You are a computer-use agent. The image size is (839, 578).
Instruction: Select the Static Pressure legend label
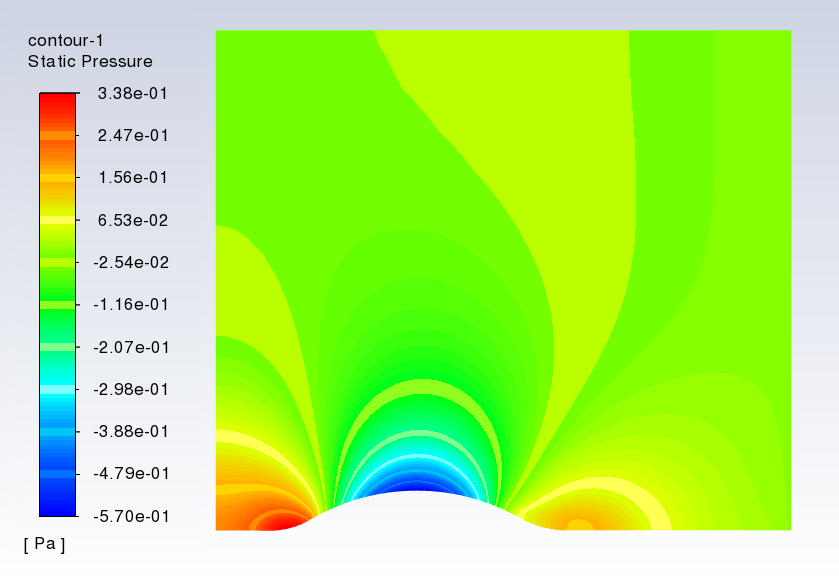point(90,62)
